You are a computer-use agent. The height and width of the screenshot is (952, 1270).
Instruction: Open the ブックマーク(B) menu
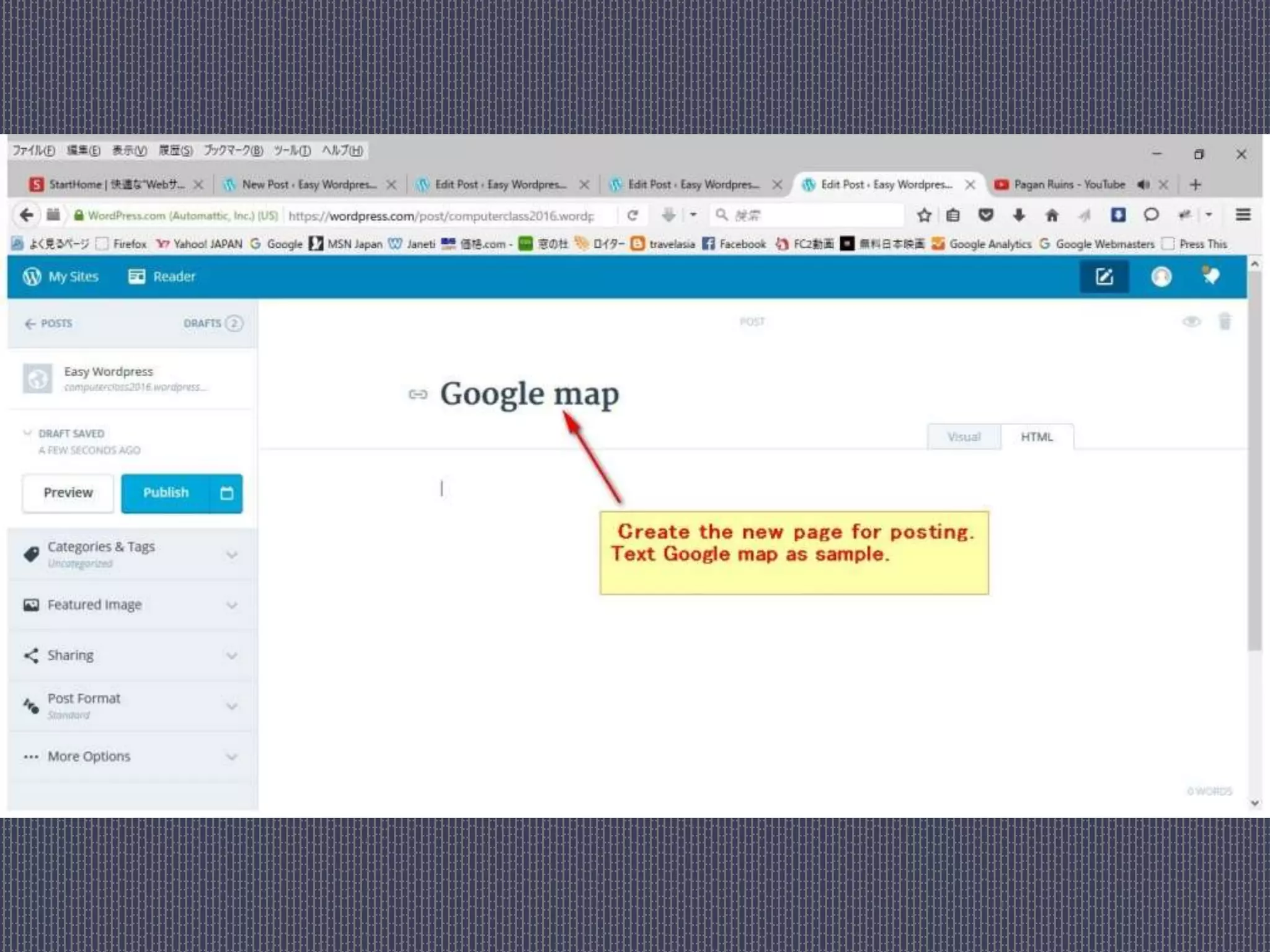[x=233, y=151]
